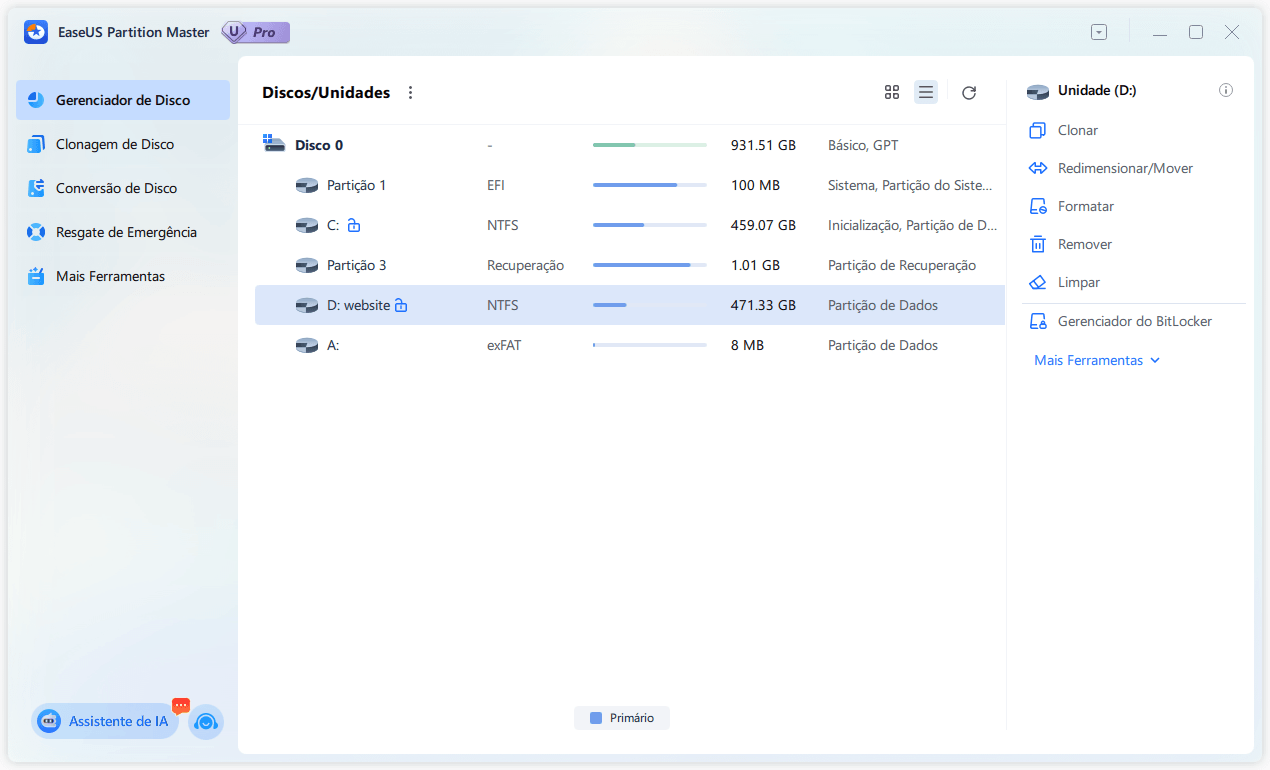Click the Recuperação file system label

coord(526,265)
